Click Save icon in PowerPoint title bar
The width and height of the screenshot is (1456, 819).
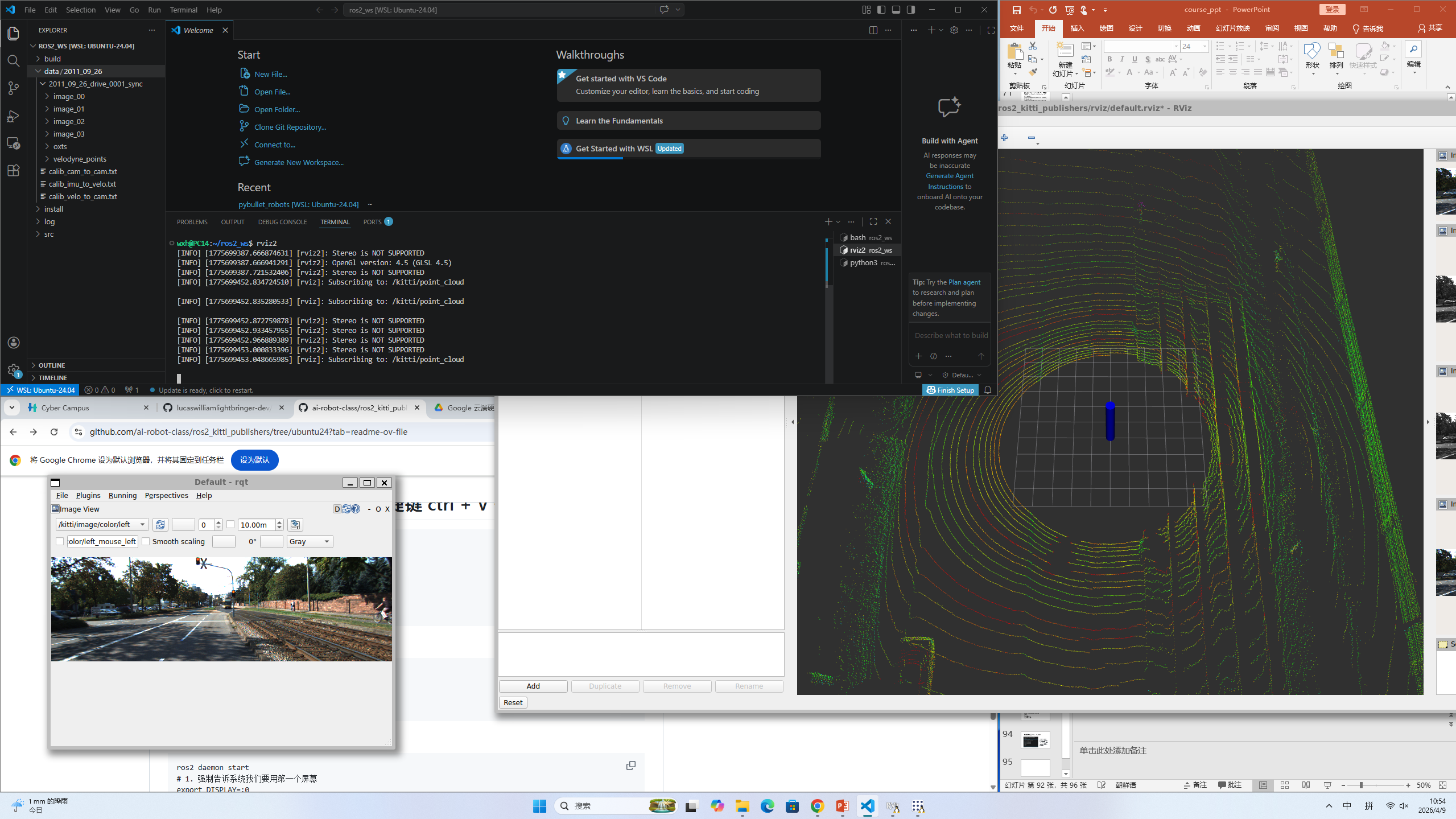1016,10
